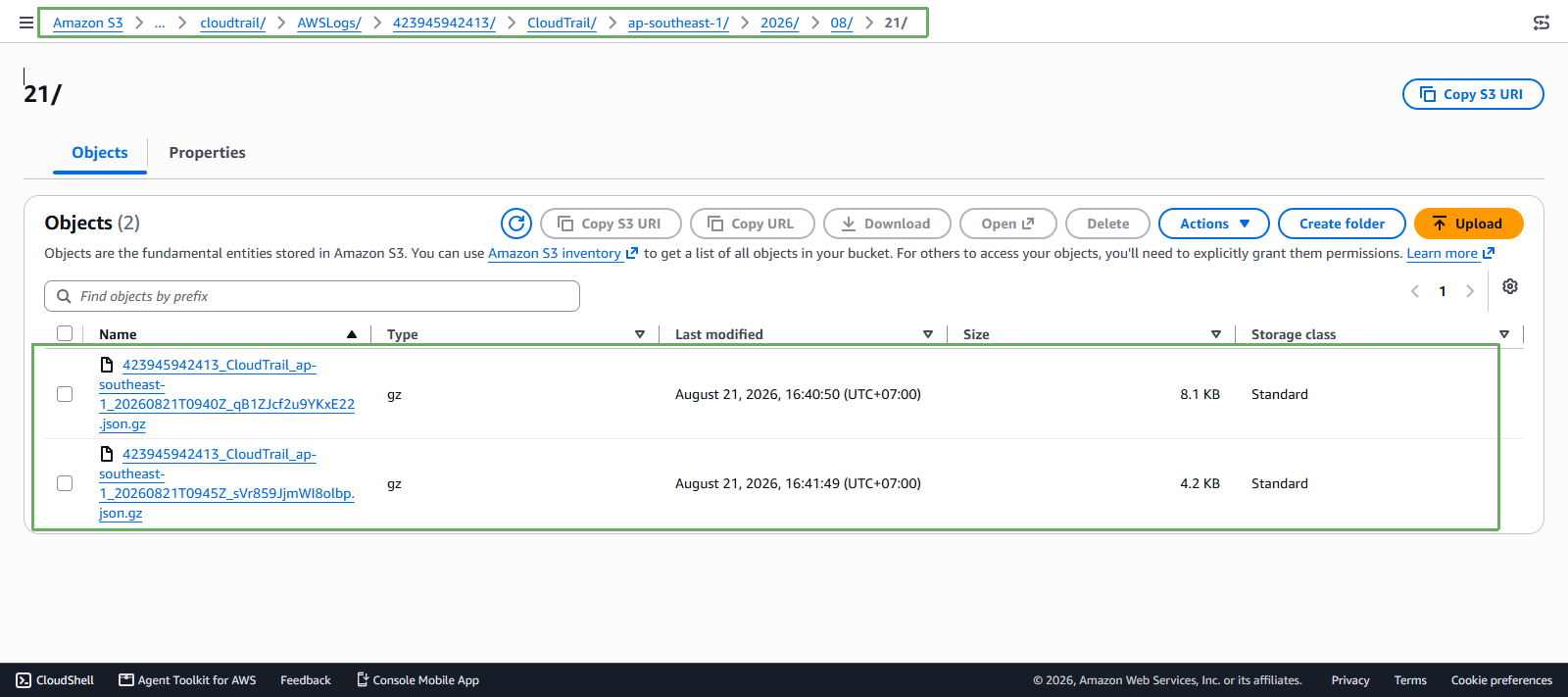The width and height of the screenshot is (1568, 697).
Task: Go to 423945942413/ breadcrumb folder
Action: [x=444, y=23]
